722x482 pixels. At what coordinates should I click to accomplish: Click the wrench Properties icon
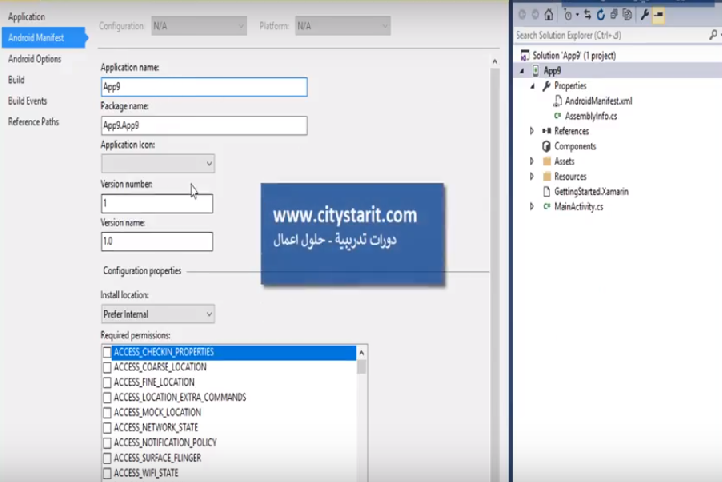(645, 15)
